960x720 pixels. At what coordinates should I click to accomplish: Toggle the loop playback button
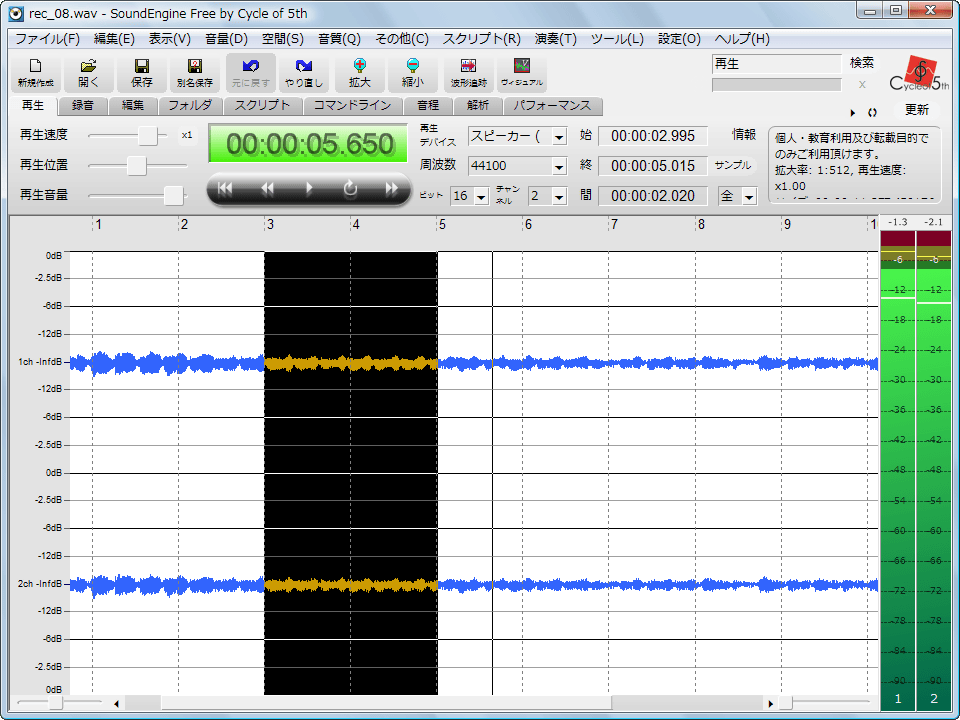(350, 189)
